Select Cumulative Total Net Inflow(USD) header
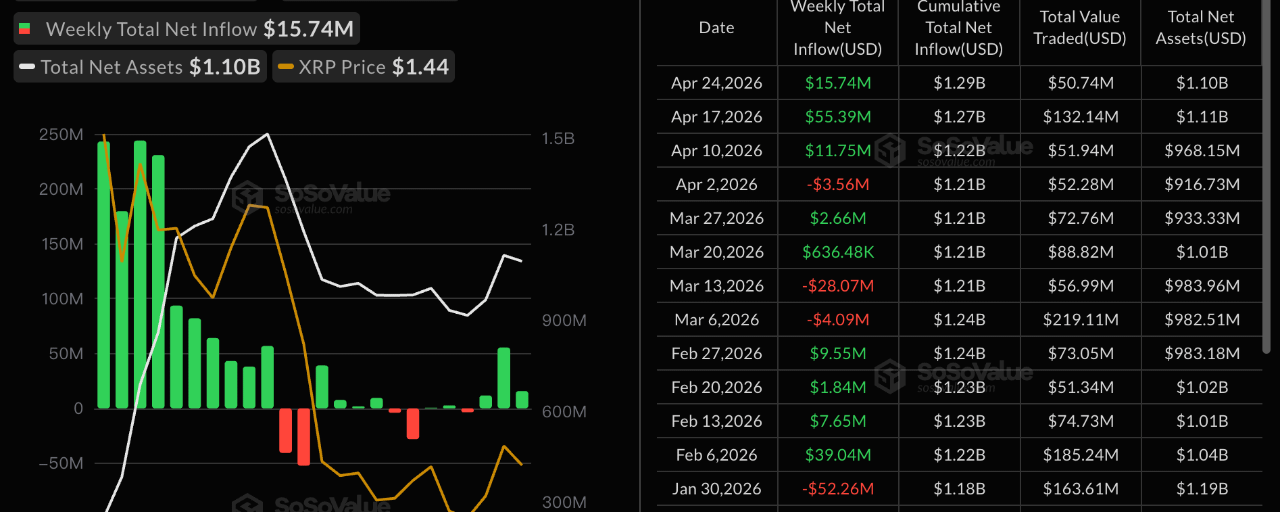Screen dimensions: 1280x512 (959, 28)
